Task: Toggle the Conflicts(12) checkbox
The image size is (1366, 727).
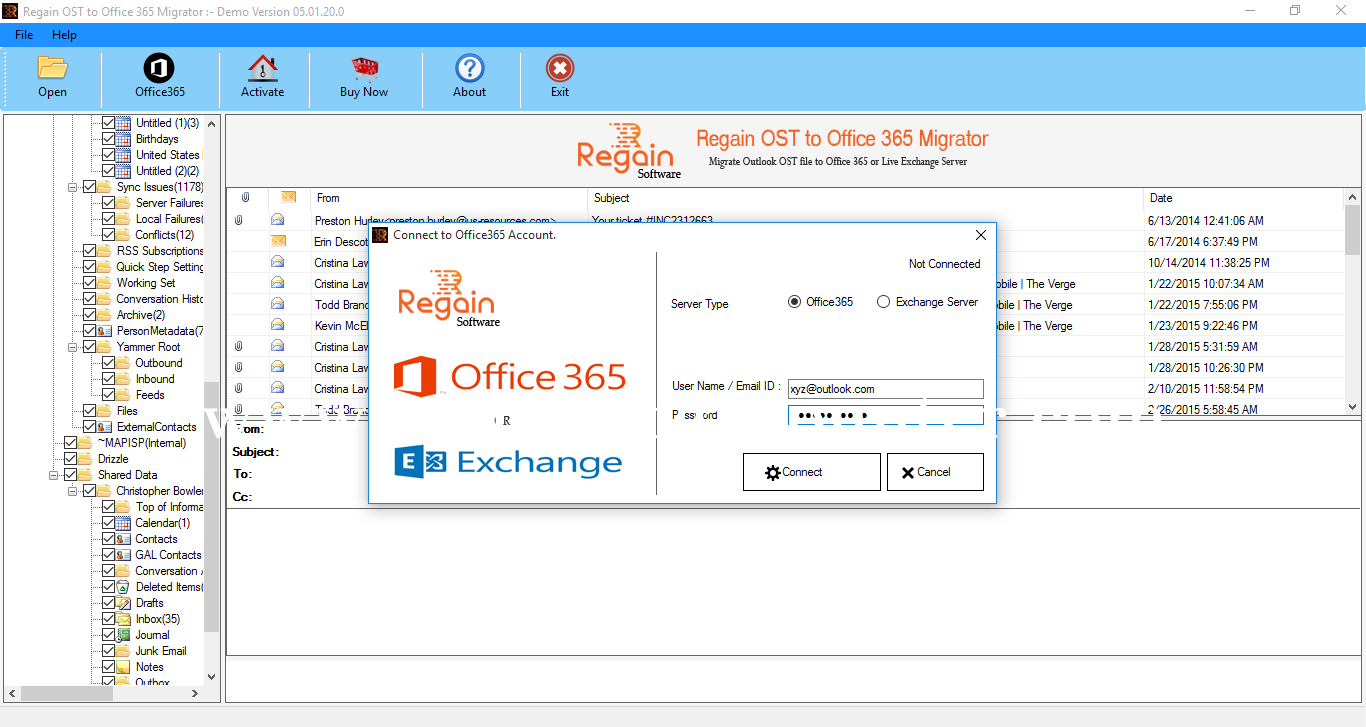Action: click(108, 235)
